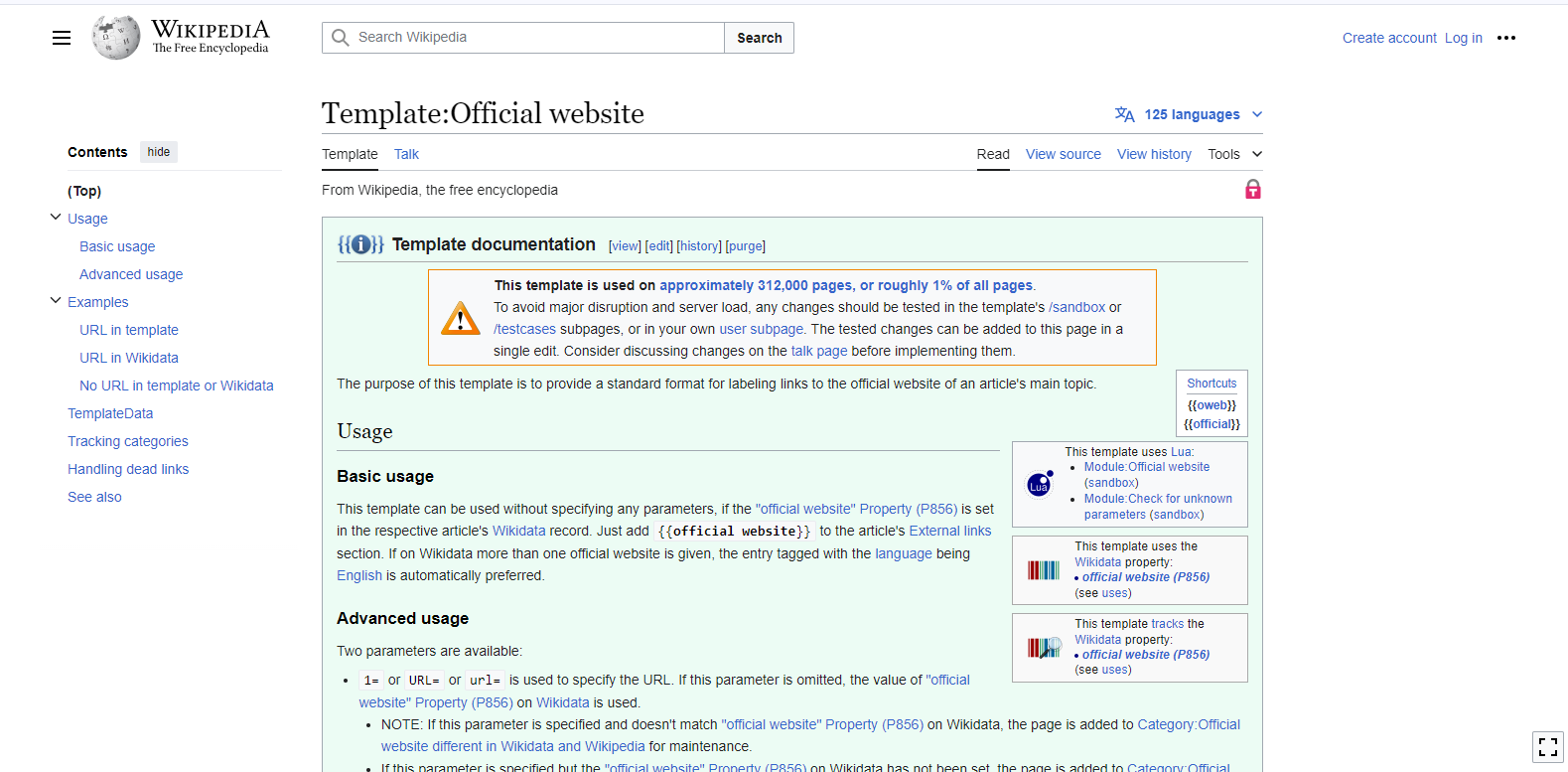
Task: Open the View history tab
Action: tap(1154, 154)
